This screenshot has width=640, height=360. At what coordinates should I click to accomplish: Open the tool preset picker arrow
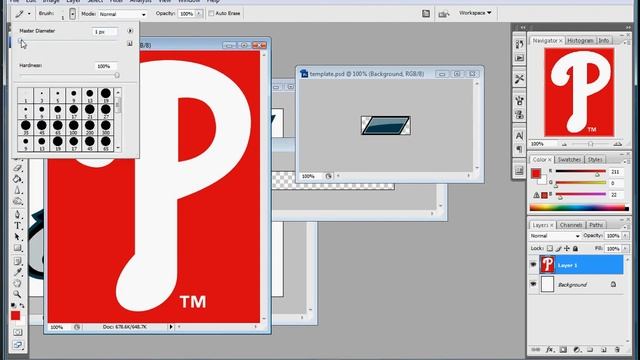29,13
